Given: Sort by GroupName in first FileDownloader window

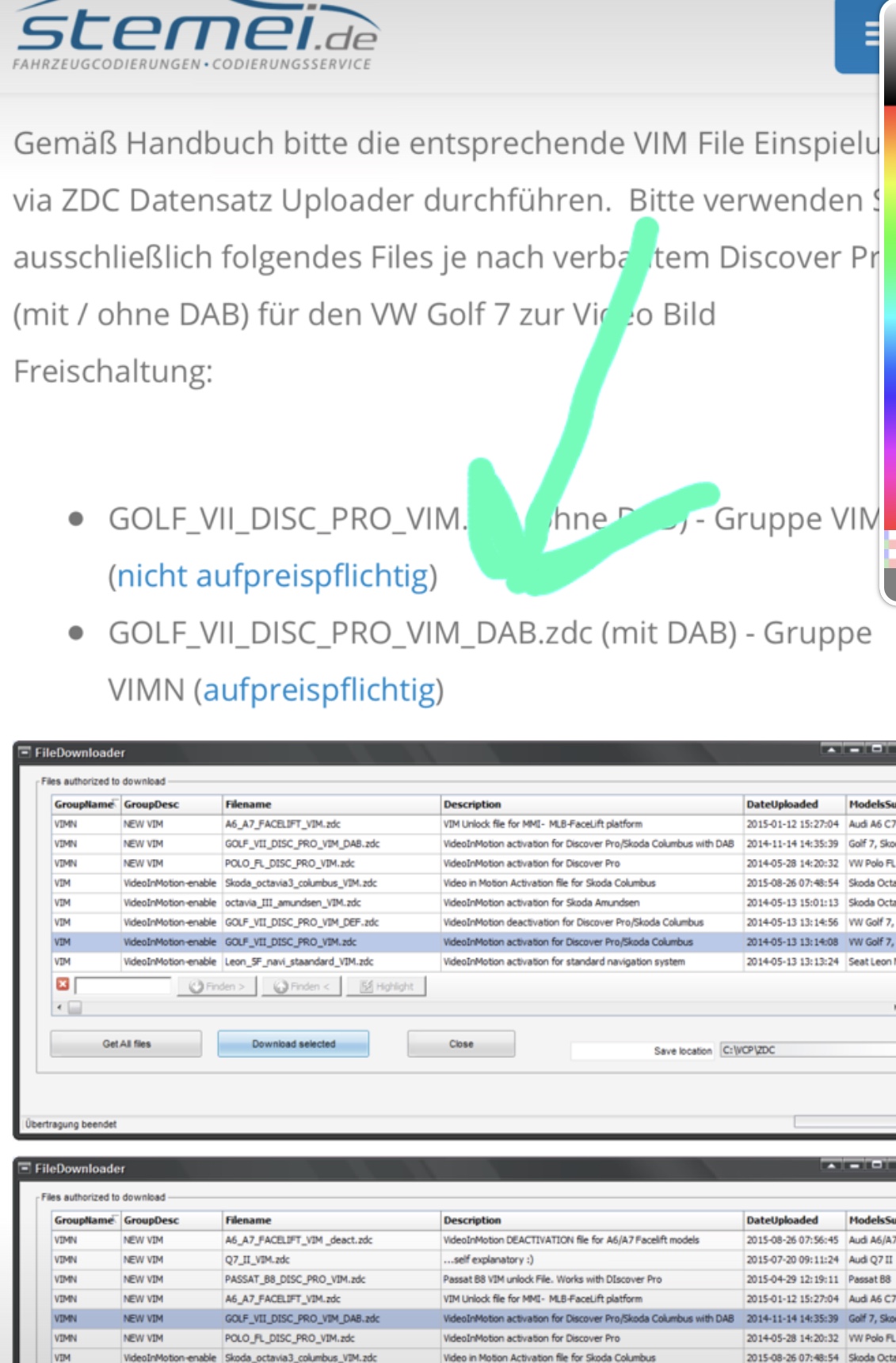Looking at the screenshot, I should pyautogui.click(x=86, y=804).
